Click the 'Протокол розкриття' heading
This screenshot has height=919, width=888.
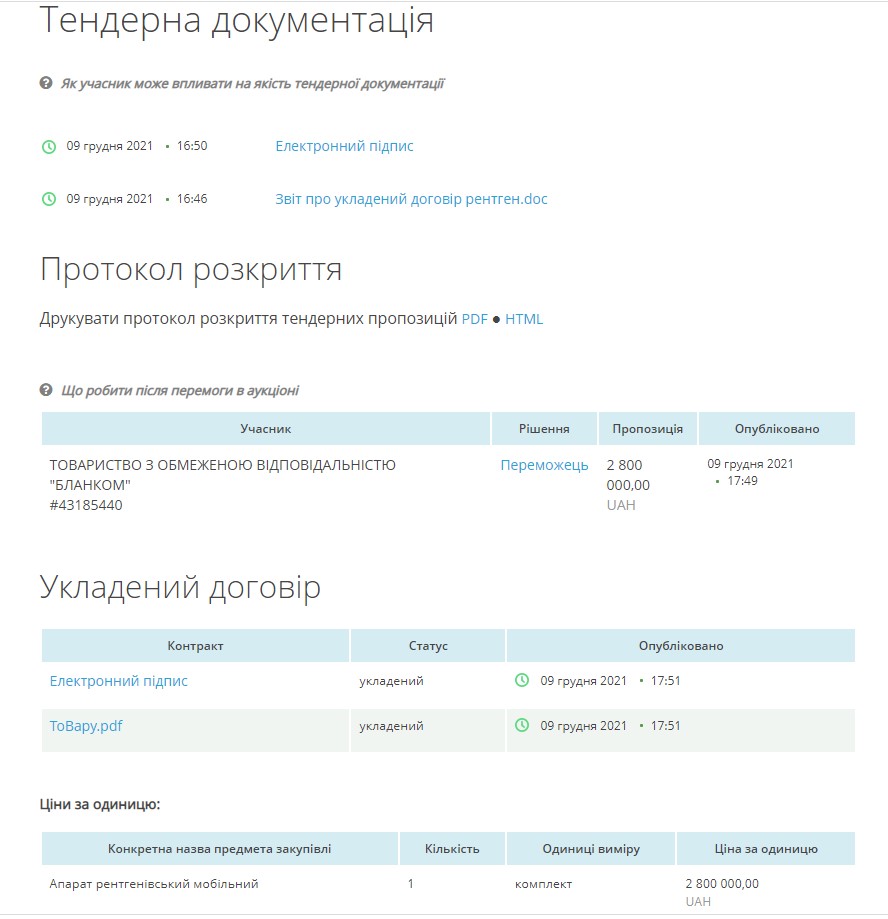190,270
